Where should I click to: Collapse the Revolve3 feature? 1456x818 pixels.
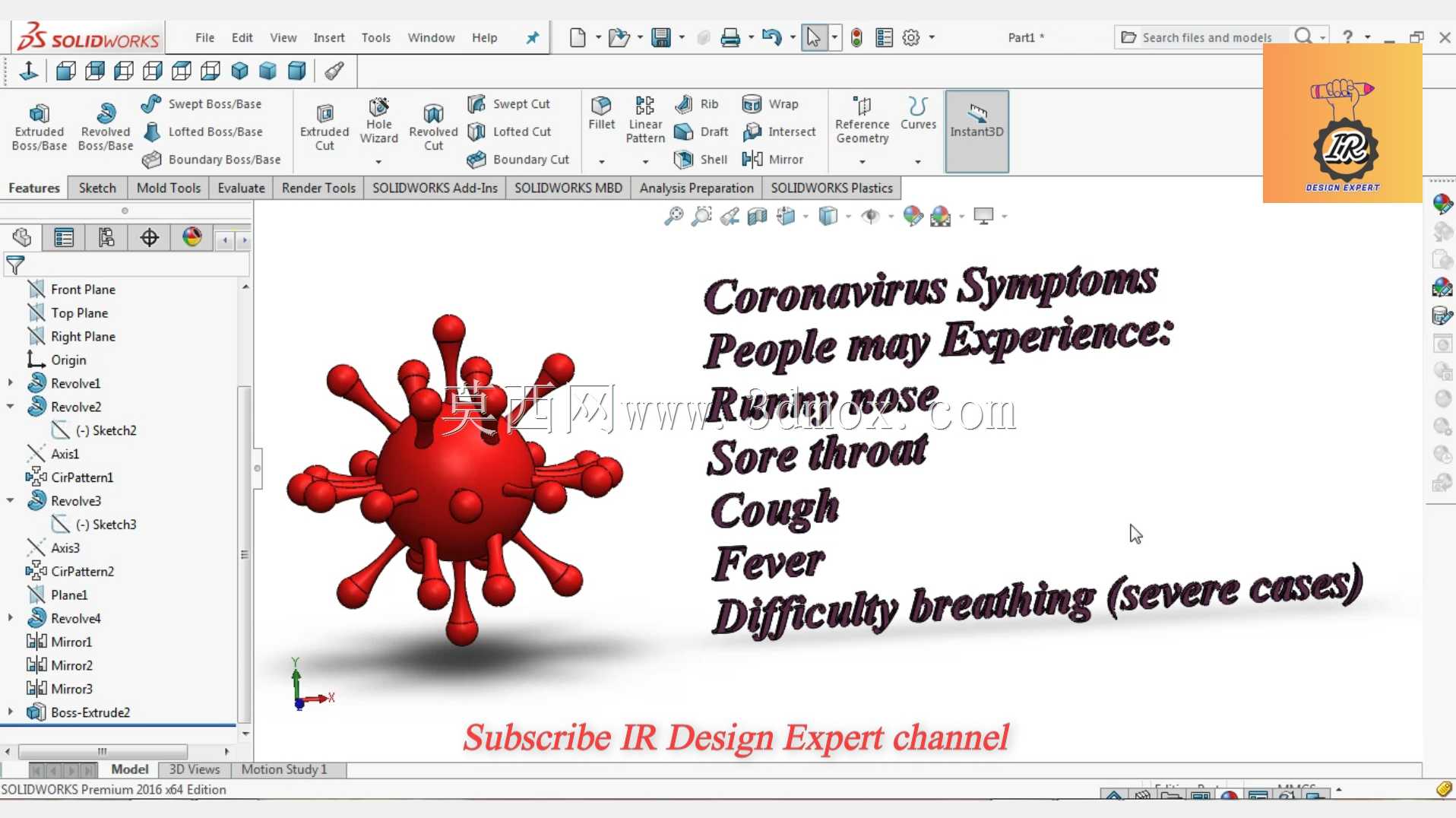[x=10, y=501]
